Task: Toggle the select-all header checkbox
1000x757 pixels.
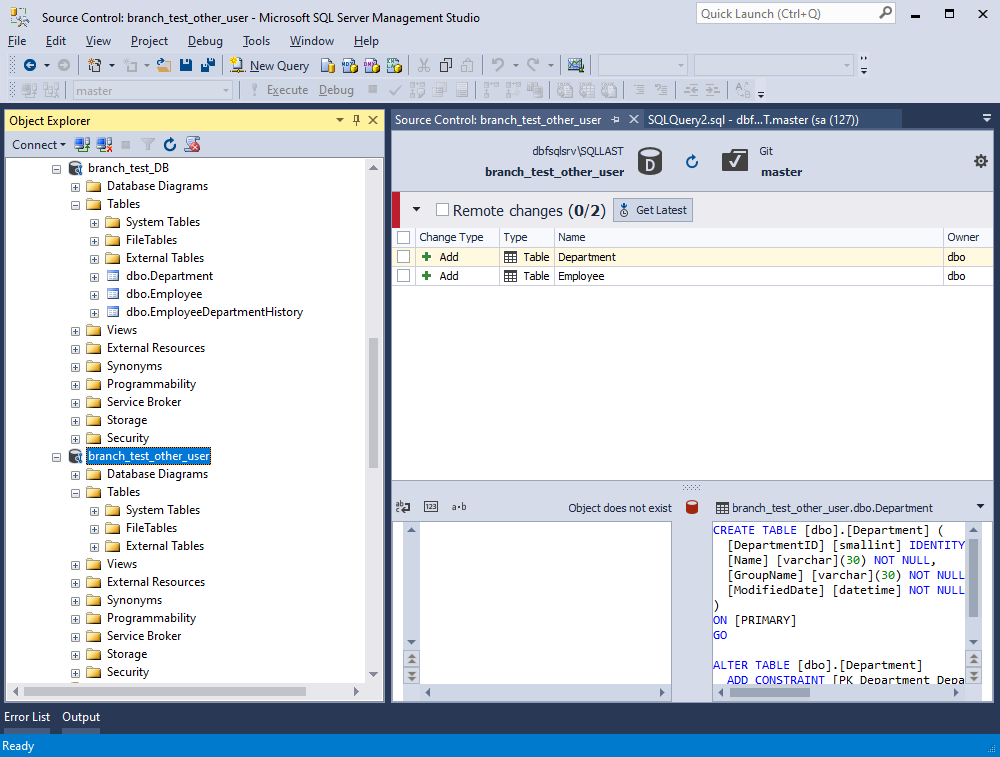Action: [x=403, y=237]
